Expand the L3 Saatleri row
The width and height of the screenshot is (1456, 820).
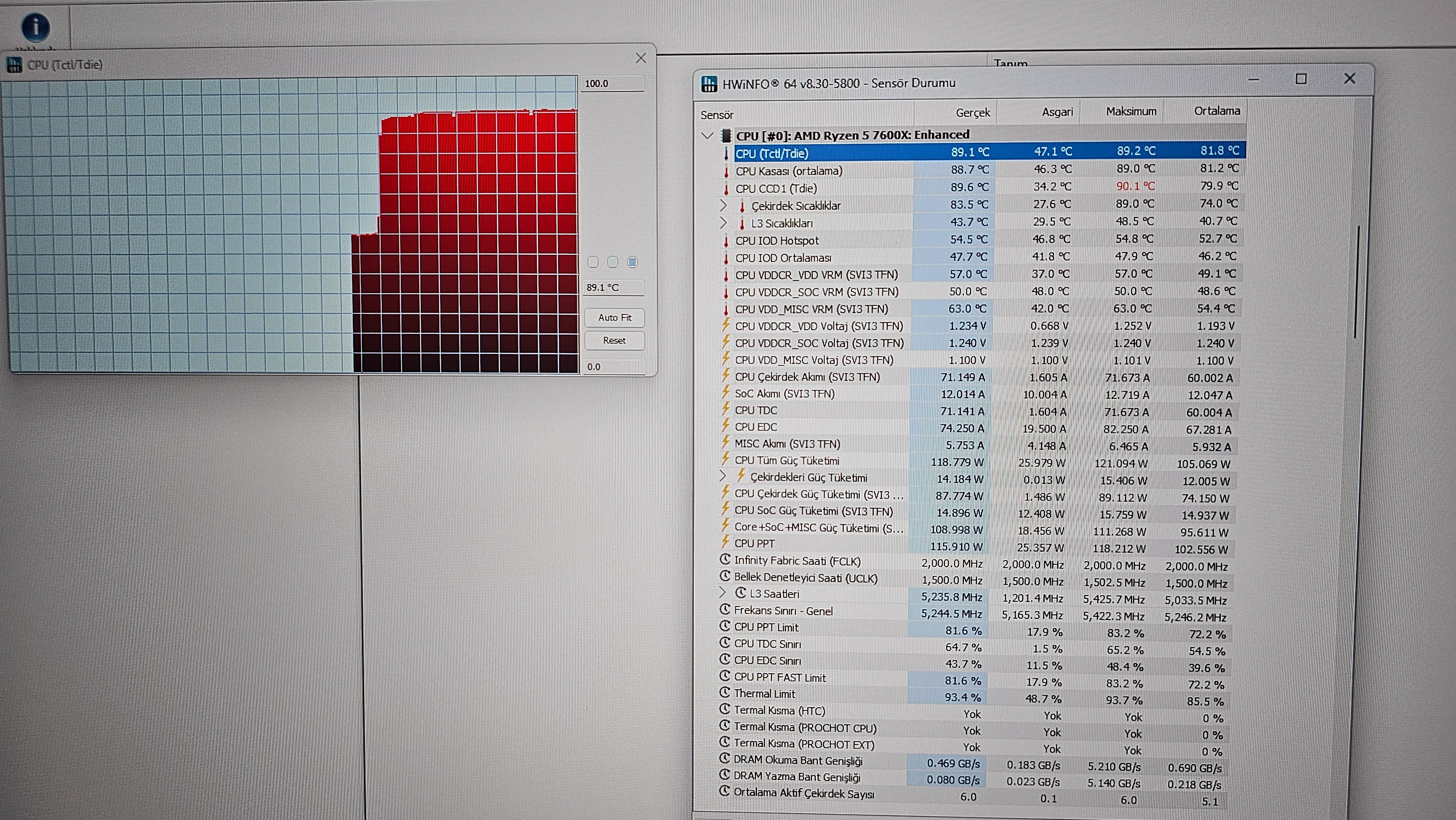tap(722, 593)
